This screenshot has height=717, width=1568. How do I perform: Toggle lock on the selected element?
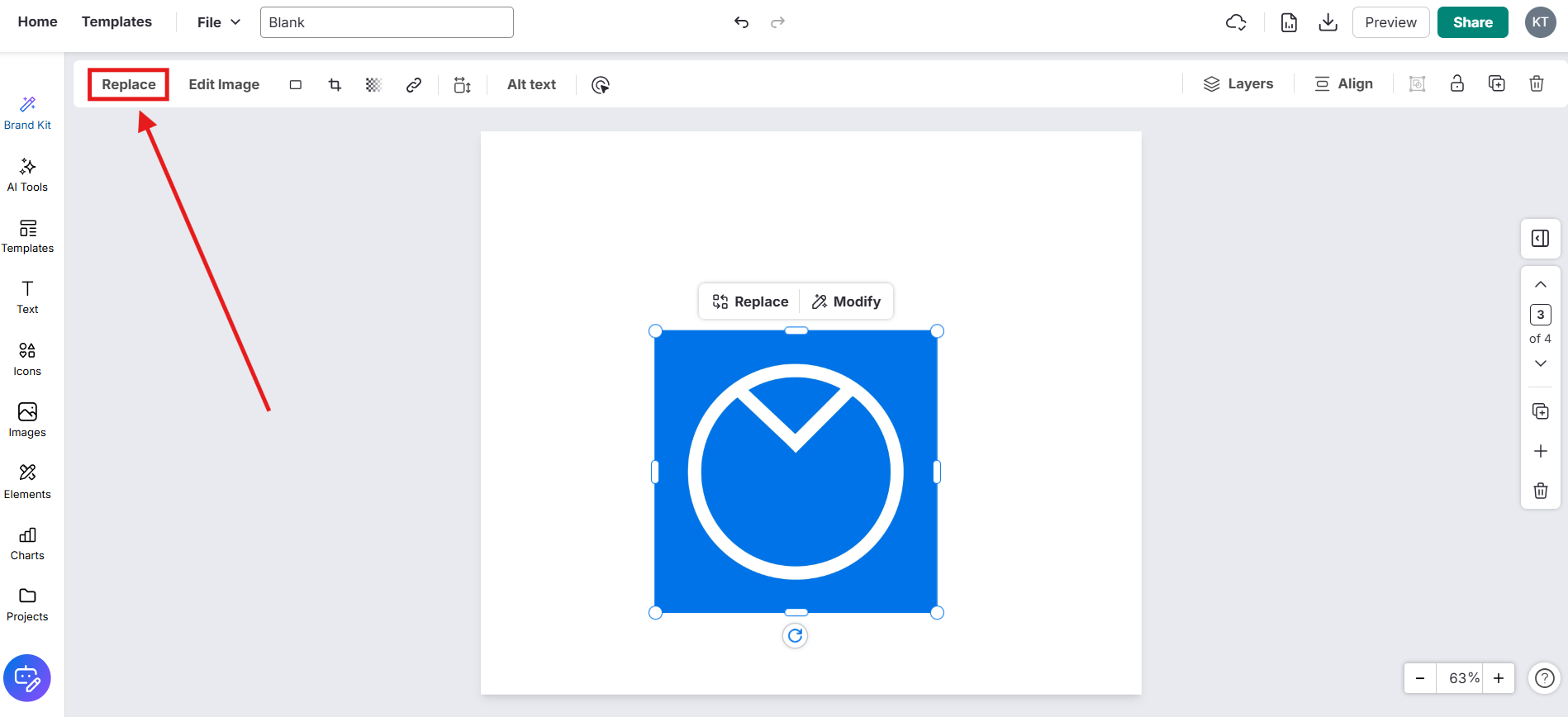[x=1456, y=83]
